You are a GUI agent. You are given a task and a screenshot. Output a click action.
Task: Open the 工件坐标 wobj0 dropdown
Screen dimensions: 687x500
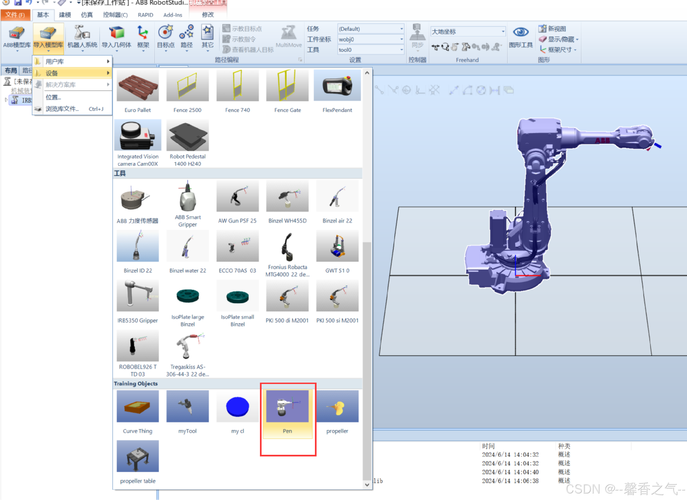[371, 39]
